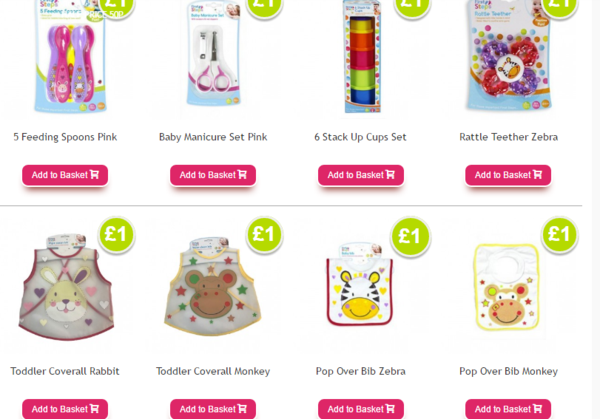
Task: Add Rattle Teether Zebra to basket
Action: [508, 175]
